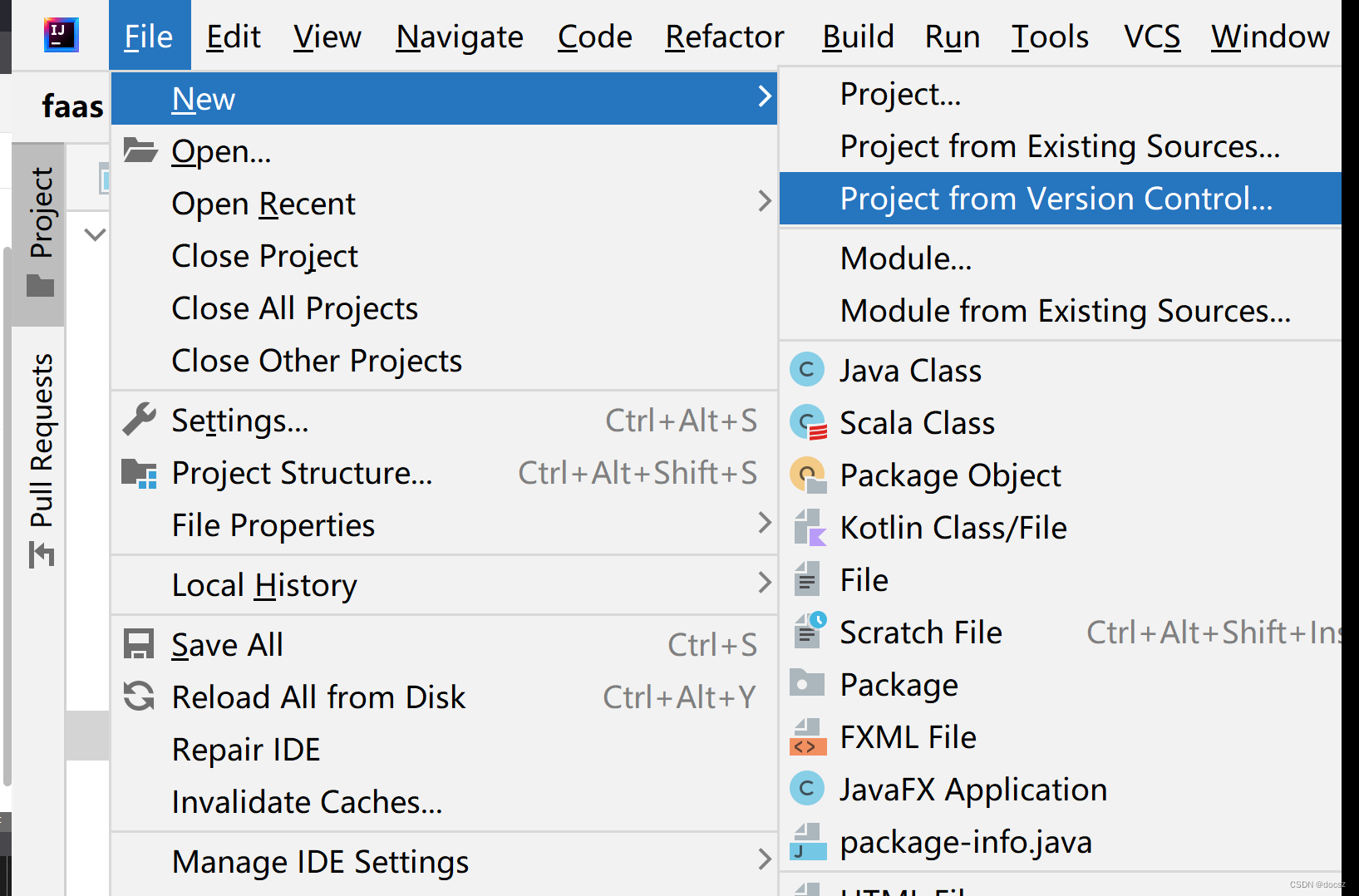Screen dimensions: 1359x896
Task: Click the Settings wrench icon
Action: pyautogui.click(x=140, y=420)
